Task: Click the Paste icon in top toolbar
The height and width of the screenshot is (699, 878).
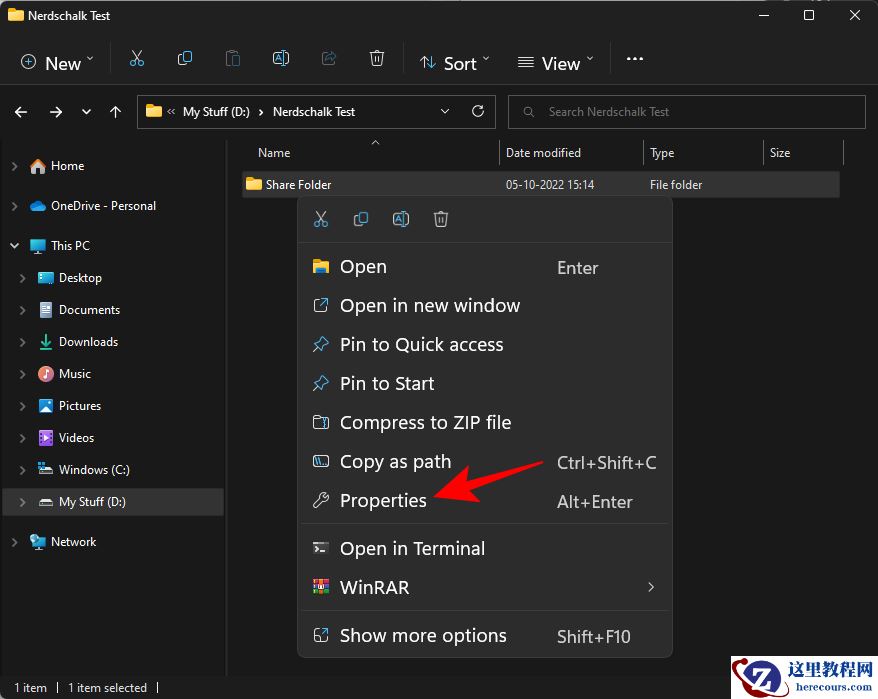Action: pos(233,59)
